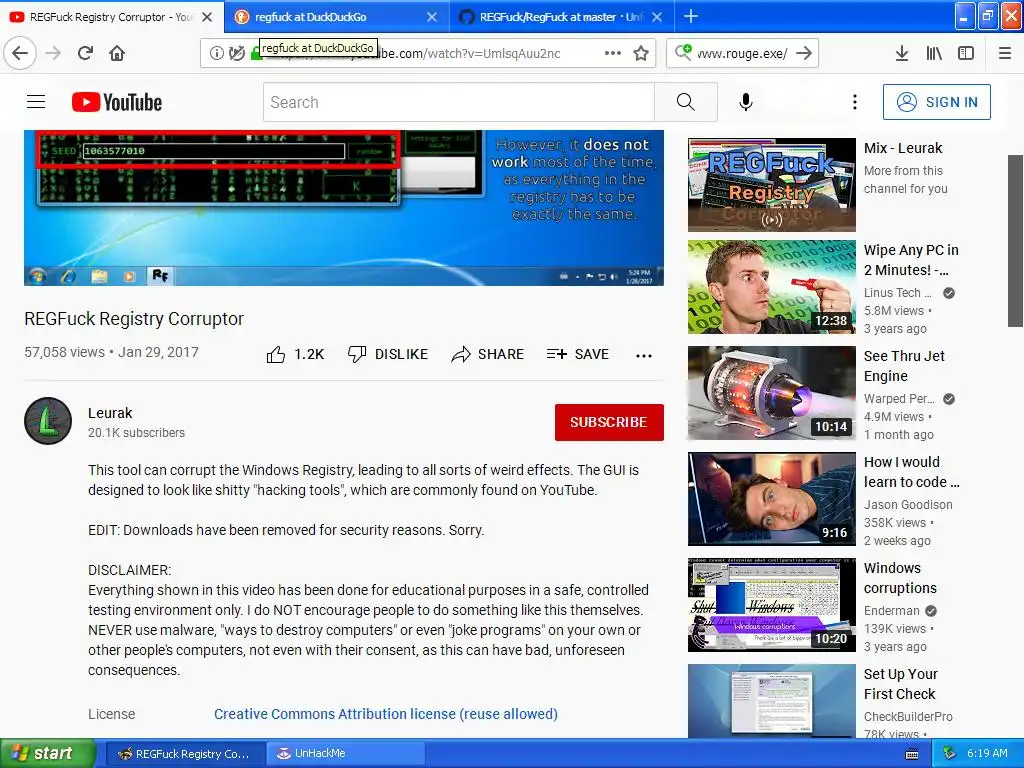Click the page vertical scrollbar thumb

tap(1015, 240)
